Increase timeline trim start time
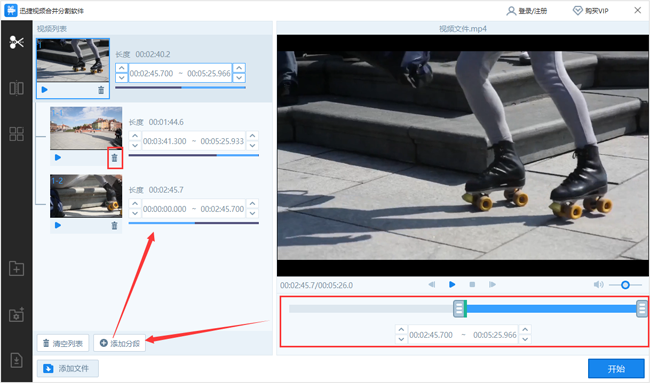The height and width of the screenshot is (383, 650). pyautogui.click(x=401, y=330)
